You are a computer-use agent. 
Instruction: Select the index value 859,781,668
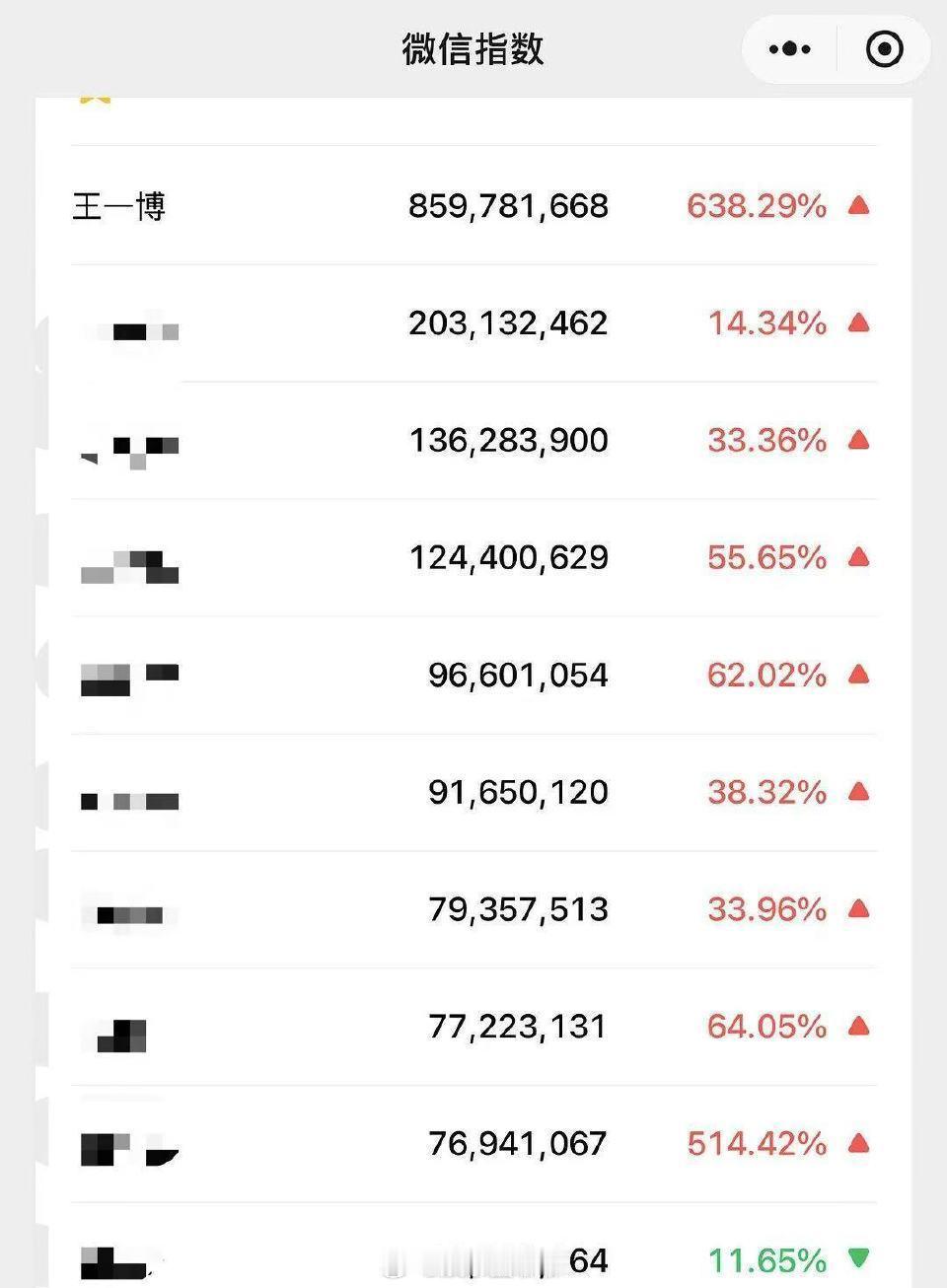tap(508, 205)
